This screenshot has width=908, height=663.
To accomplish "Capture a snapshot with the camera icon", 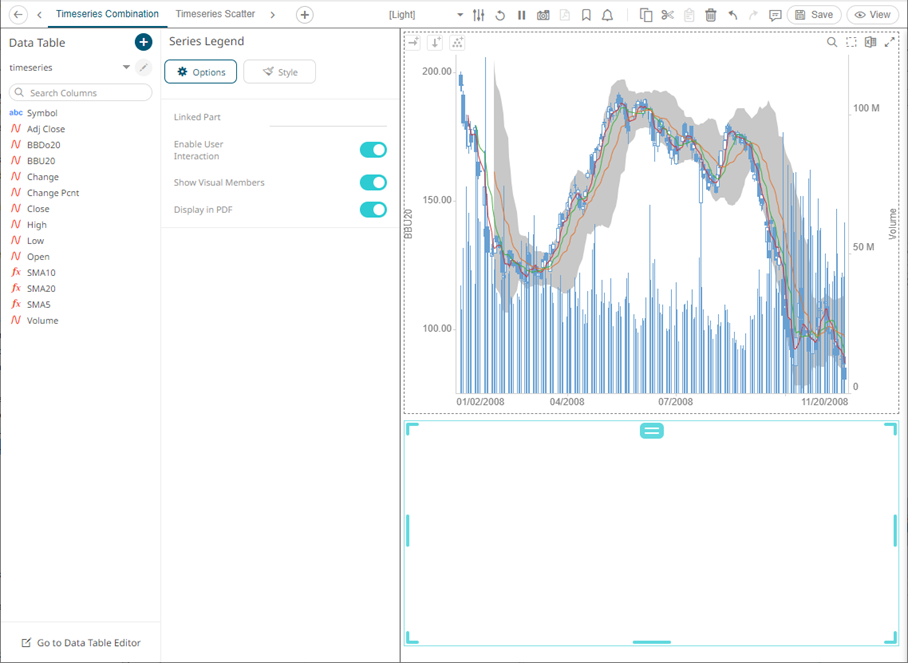I will tap(543, 15).
